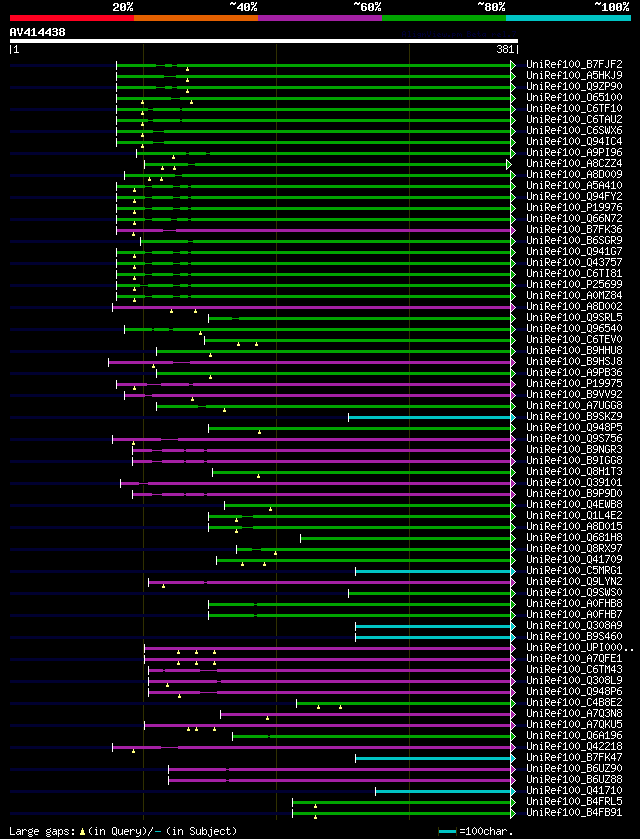Click the yellow gap marker under UniRef100_Q9LYN2 bar

[x=164, y=586]
